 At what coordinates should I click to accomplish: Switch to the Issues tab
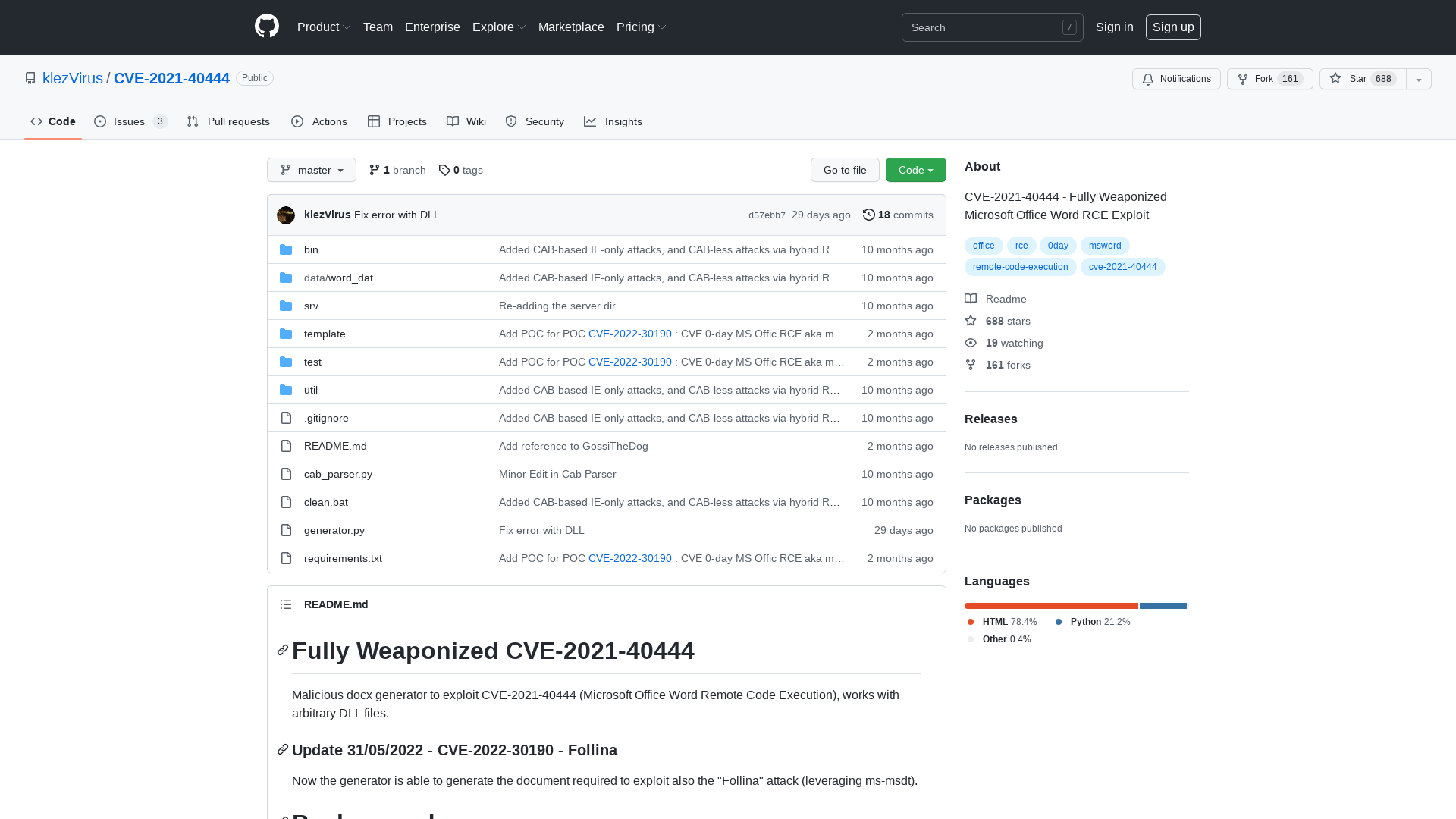pyautogui.click(x=130, y=121)
